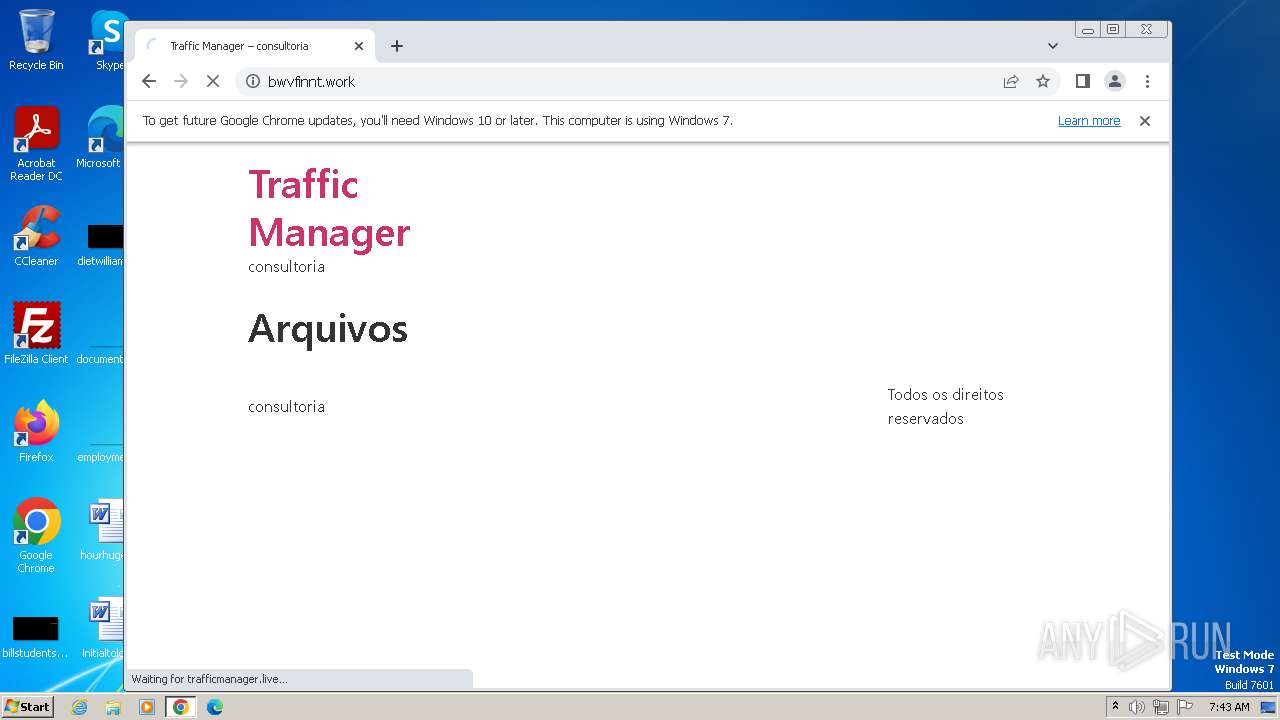This screenshot has width=1280, height=720.
Task: Switch to Chrome in the taskbar
Action: 181,707
